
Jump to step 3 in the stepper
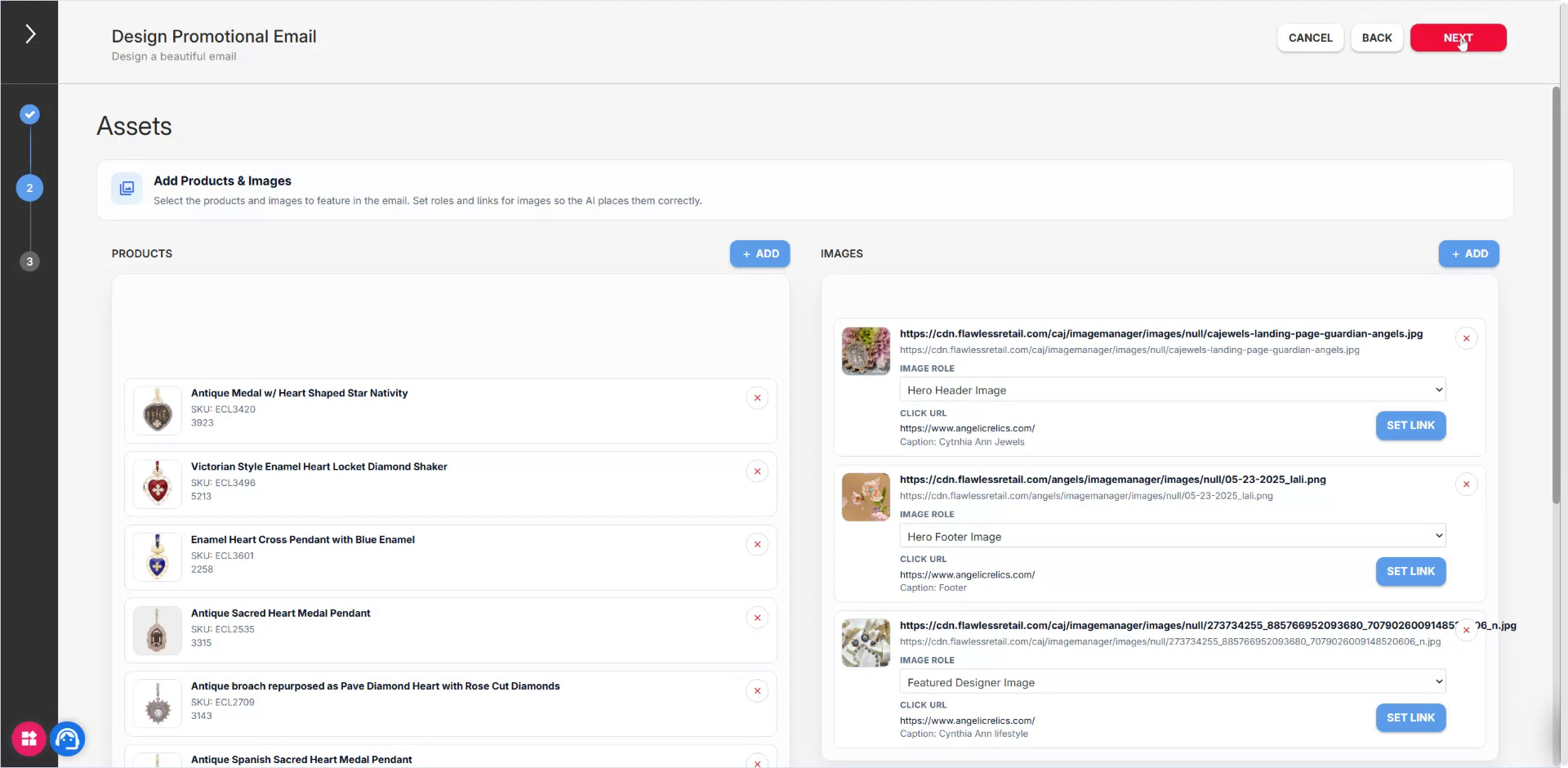(29, 261)
